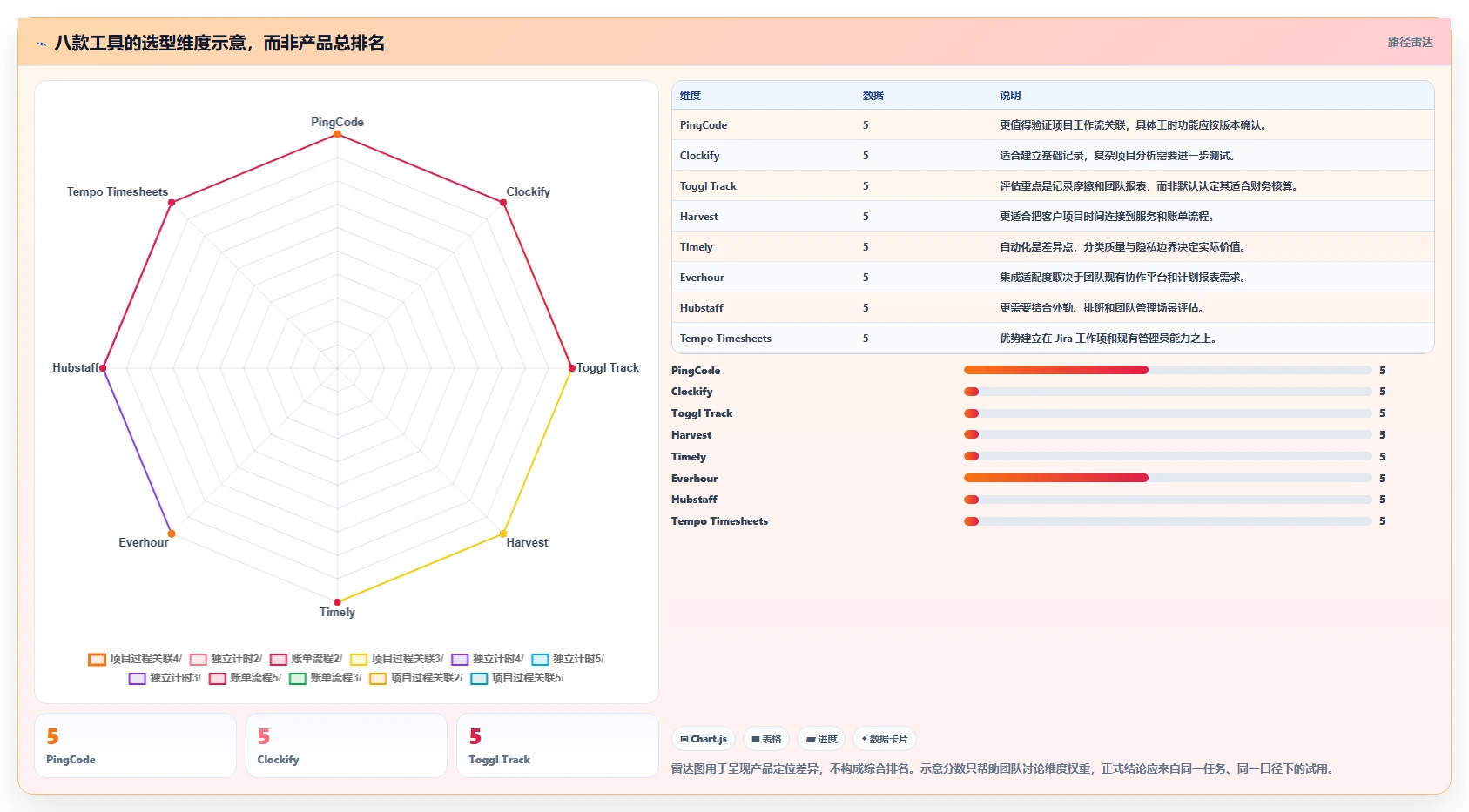Click the PingCode data point on radar
Screen dimensions: 1469x812
coord(337,134)
